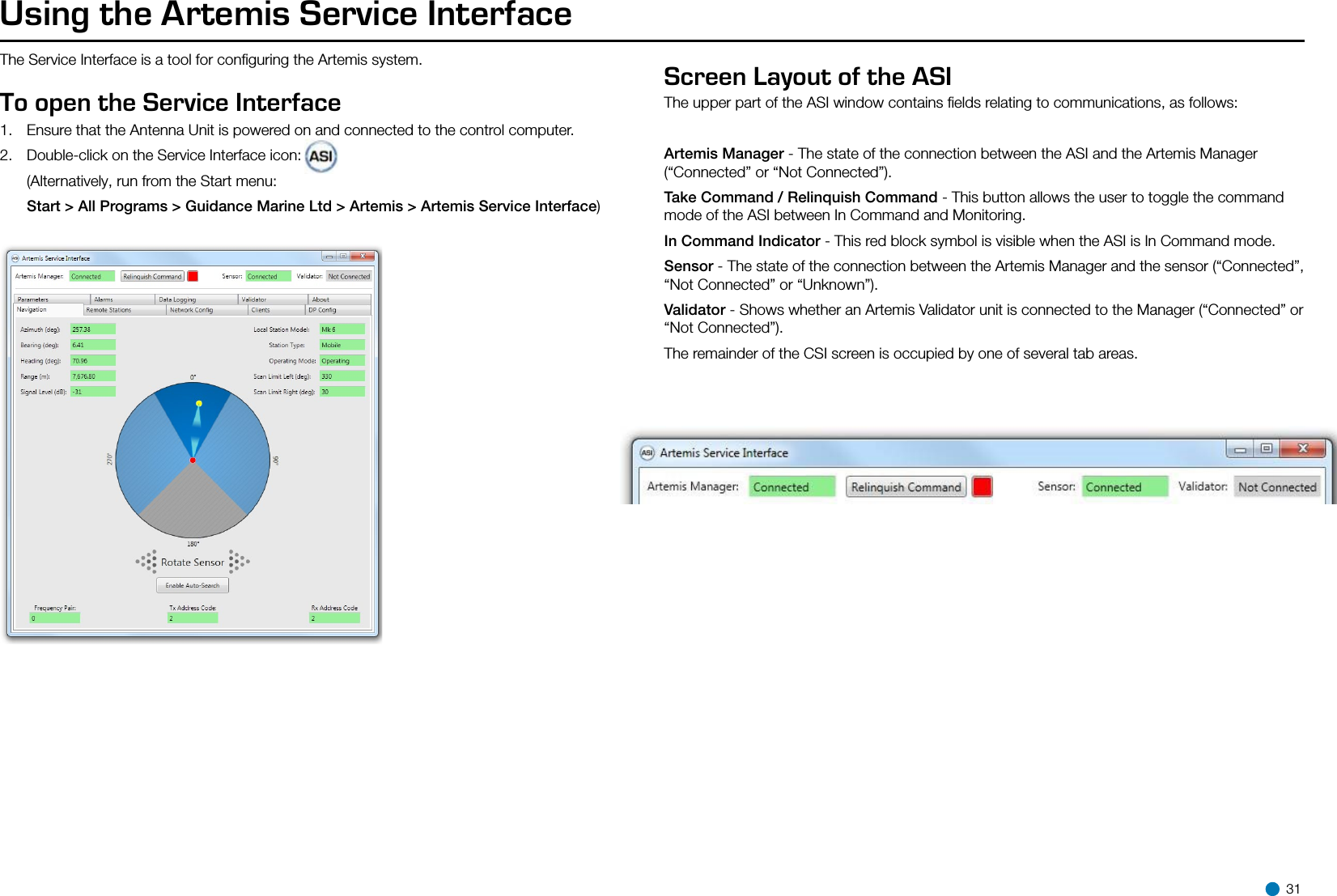Image resolution: width=1337 pixels, height=896 pixels.
Task: Select the Navigation tab
Action: click(x=49, y=310)
